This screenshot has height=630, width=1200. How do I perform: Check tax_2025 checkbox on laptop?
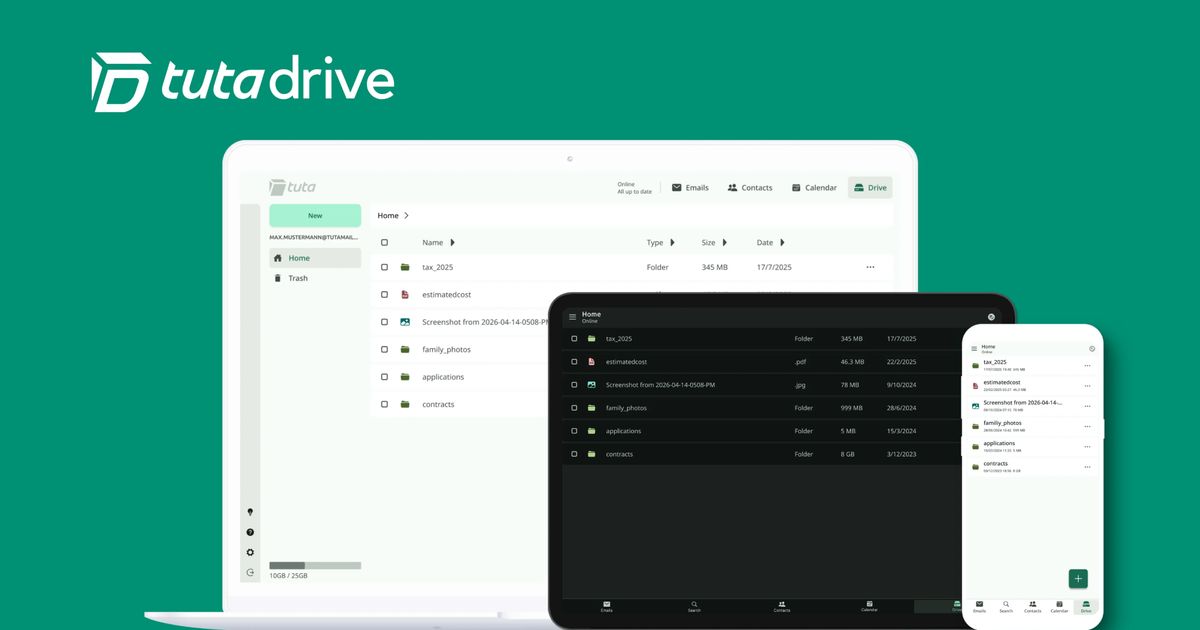(x=384, y=267)
